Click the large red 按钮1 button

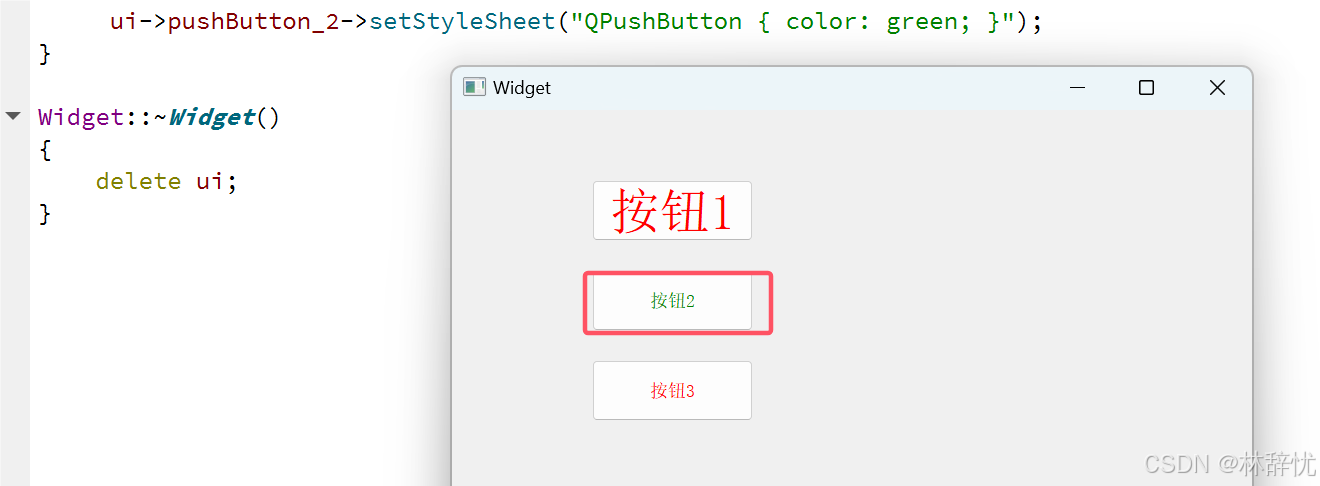point(672,211)
